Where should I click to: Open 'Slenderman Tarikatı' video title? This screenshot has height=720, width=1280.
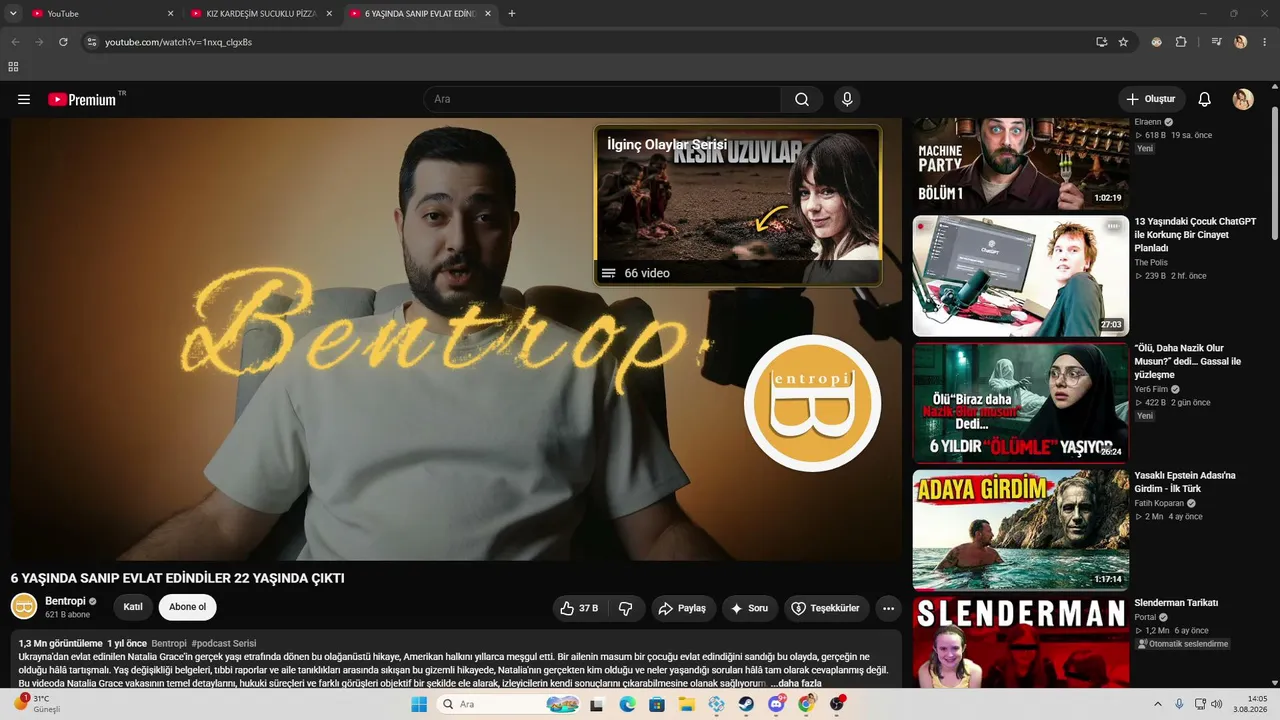pos(1176,603)
